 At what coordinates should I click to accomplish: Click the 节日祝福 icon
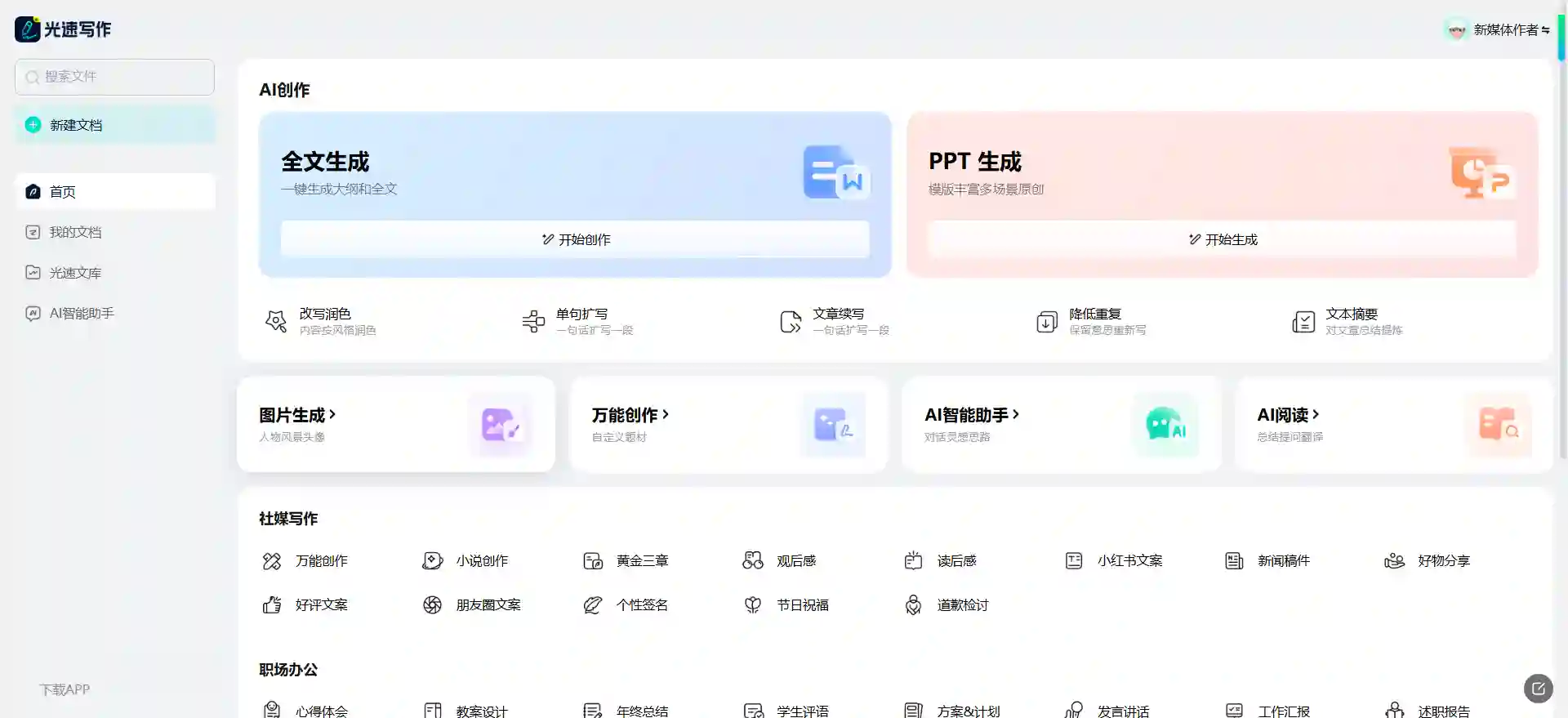(x=753, y=604)
